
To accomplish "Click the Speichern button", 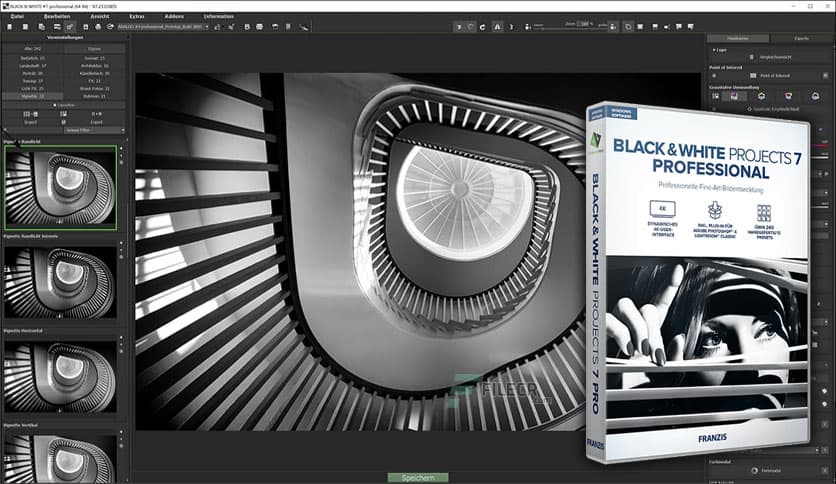I will pos(418,478).
